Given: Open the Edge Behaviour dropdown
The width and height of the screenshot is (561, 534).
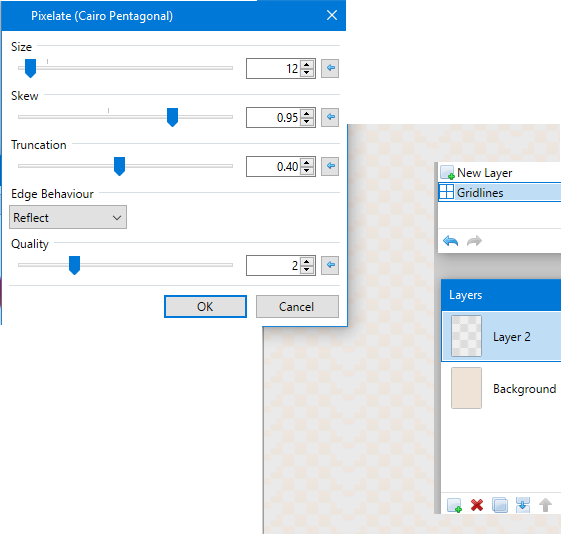Looking at the screenshot, I should click(68, 217).
